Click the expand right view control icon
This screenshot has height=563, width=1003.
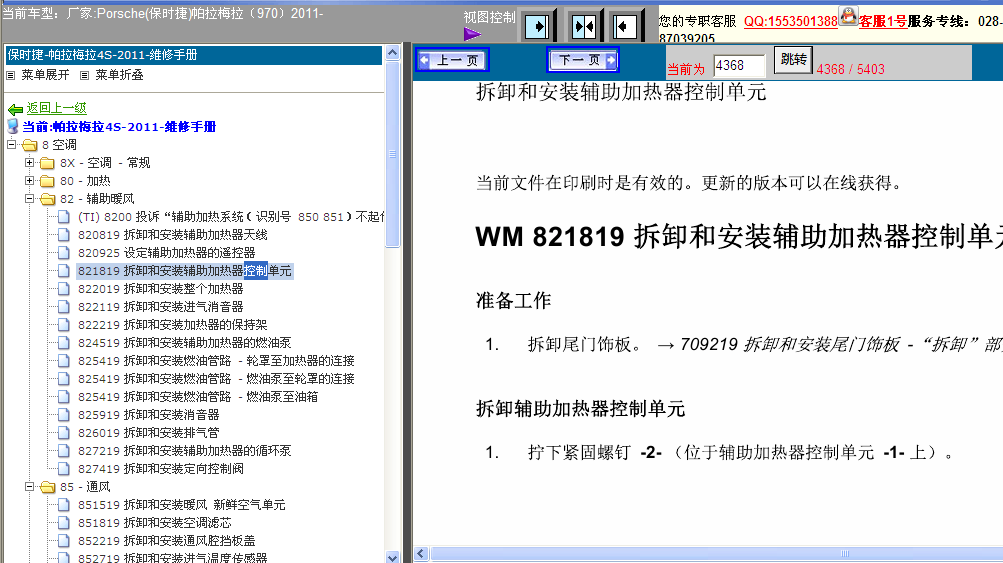(x=537, y=27)
